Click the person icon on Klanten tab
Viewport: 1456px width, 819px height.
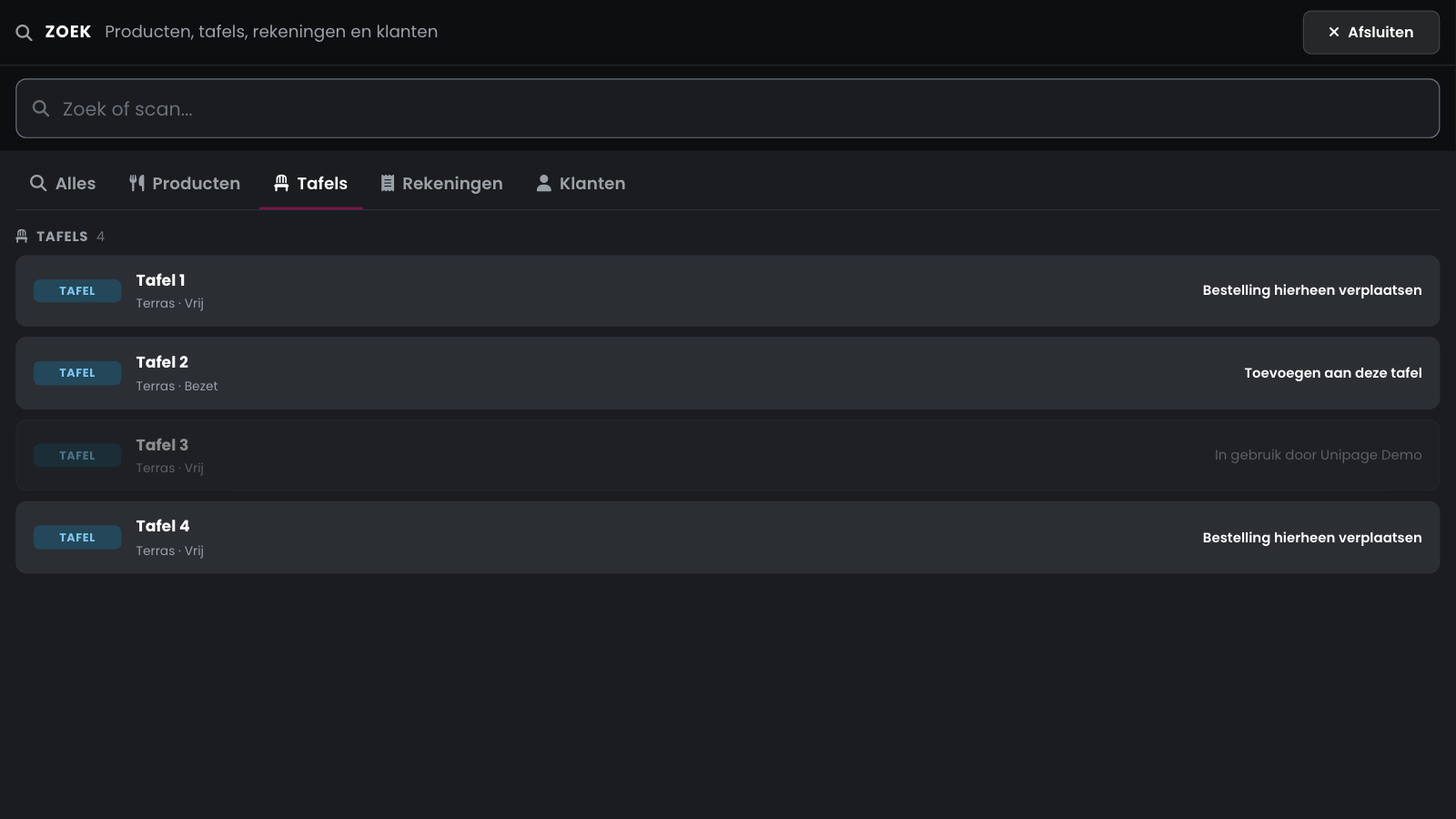(543, 183)
